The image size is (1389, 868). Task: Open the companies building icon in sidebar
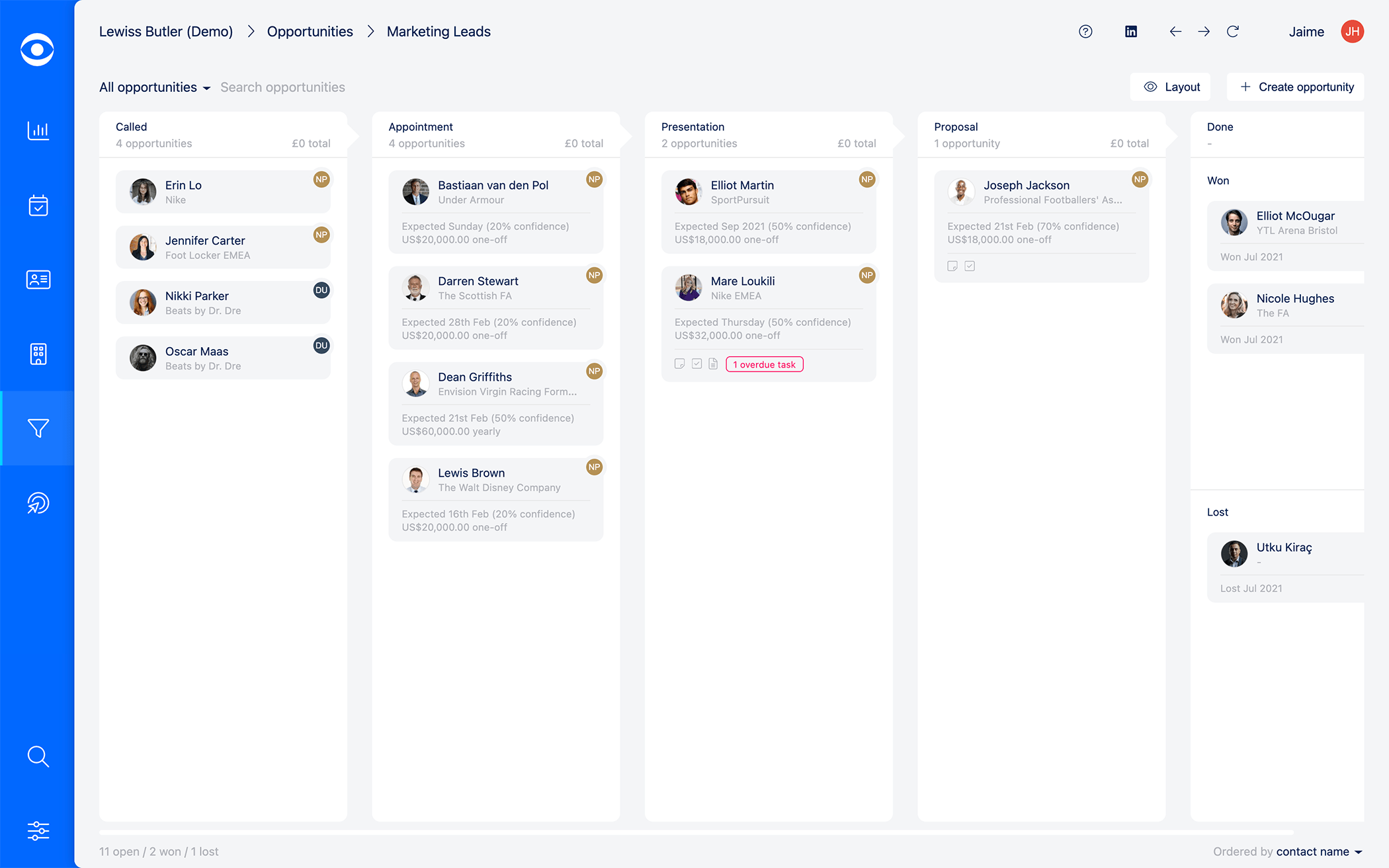click(38, 354)
